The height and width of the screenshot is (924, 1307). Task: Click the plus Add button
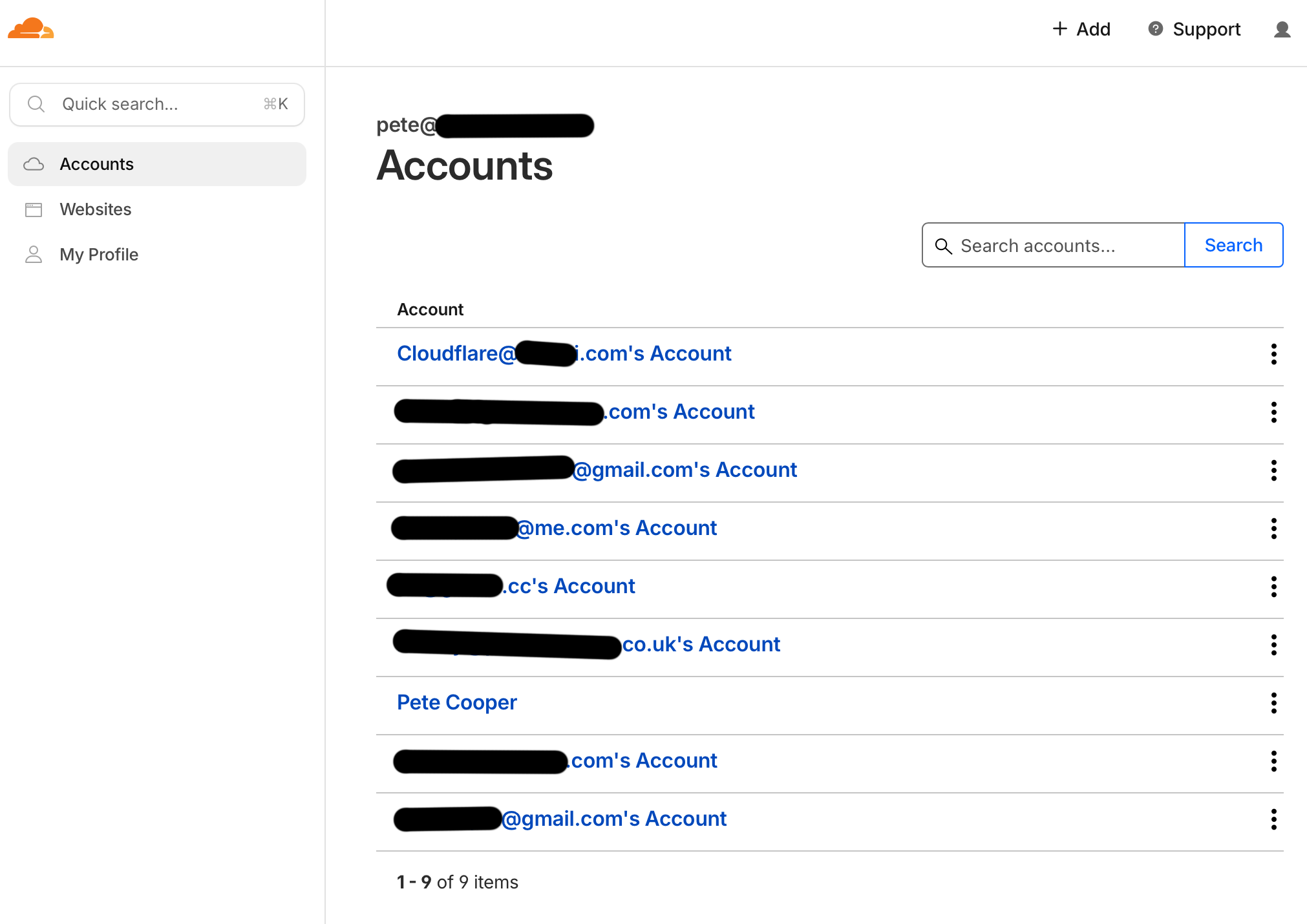click(x=1081, y=29)
